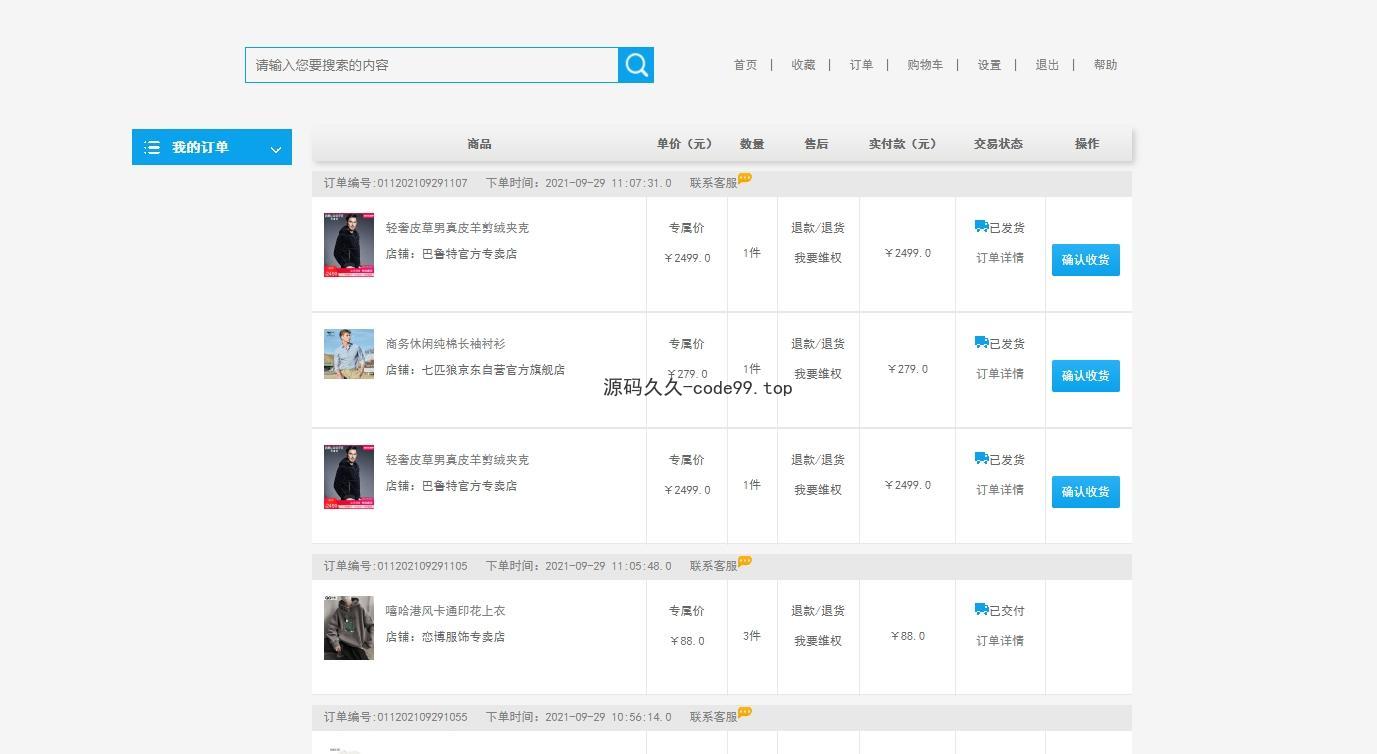Click truck icon next to 已交付 status
This screenshot has width=1377, height=754.
(x=981, y=609)
